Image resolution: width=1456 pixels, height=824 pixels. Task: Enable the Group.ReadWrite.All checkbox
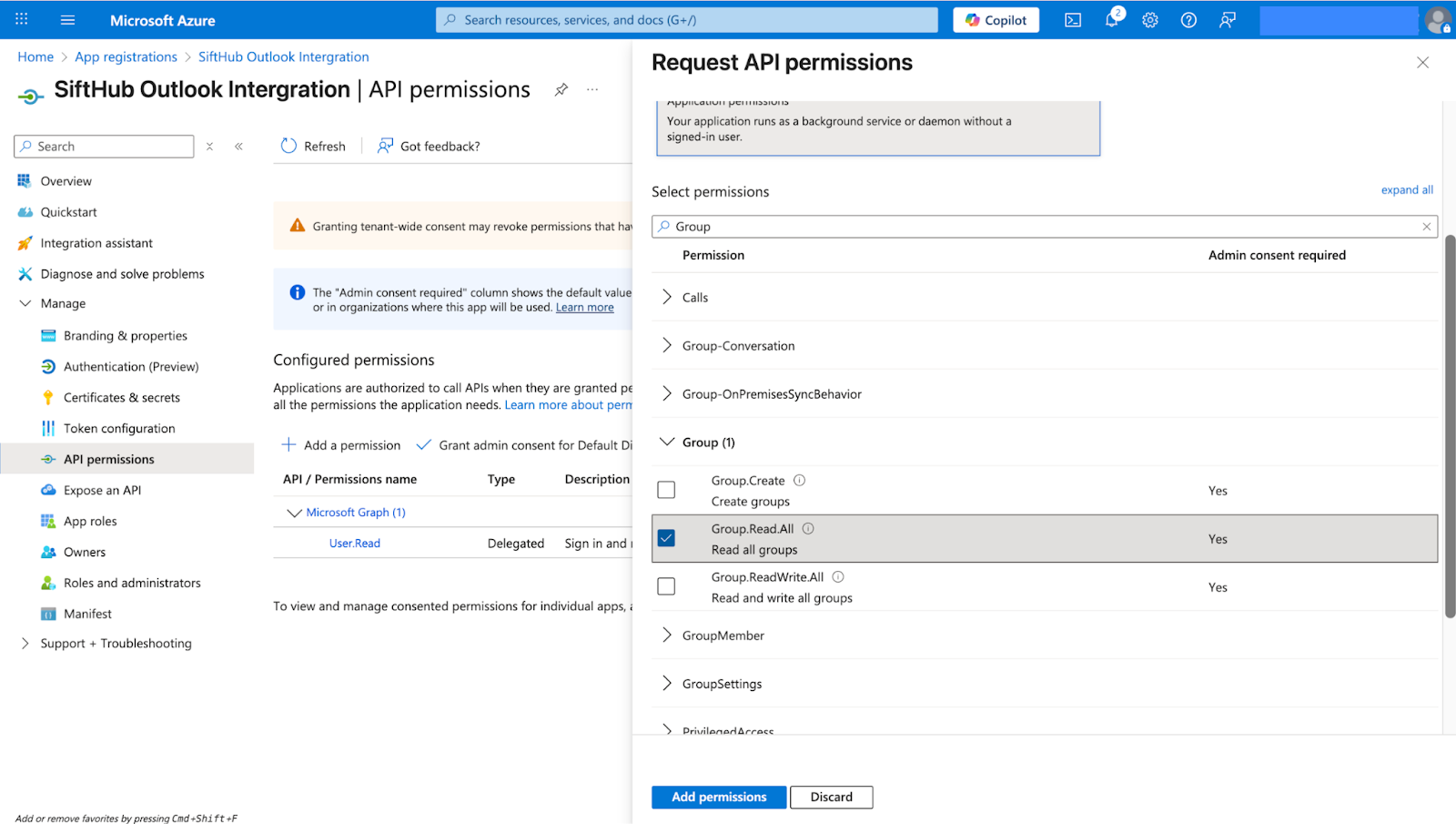point(666,586)
